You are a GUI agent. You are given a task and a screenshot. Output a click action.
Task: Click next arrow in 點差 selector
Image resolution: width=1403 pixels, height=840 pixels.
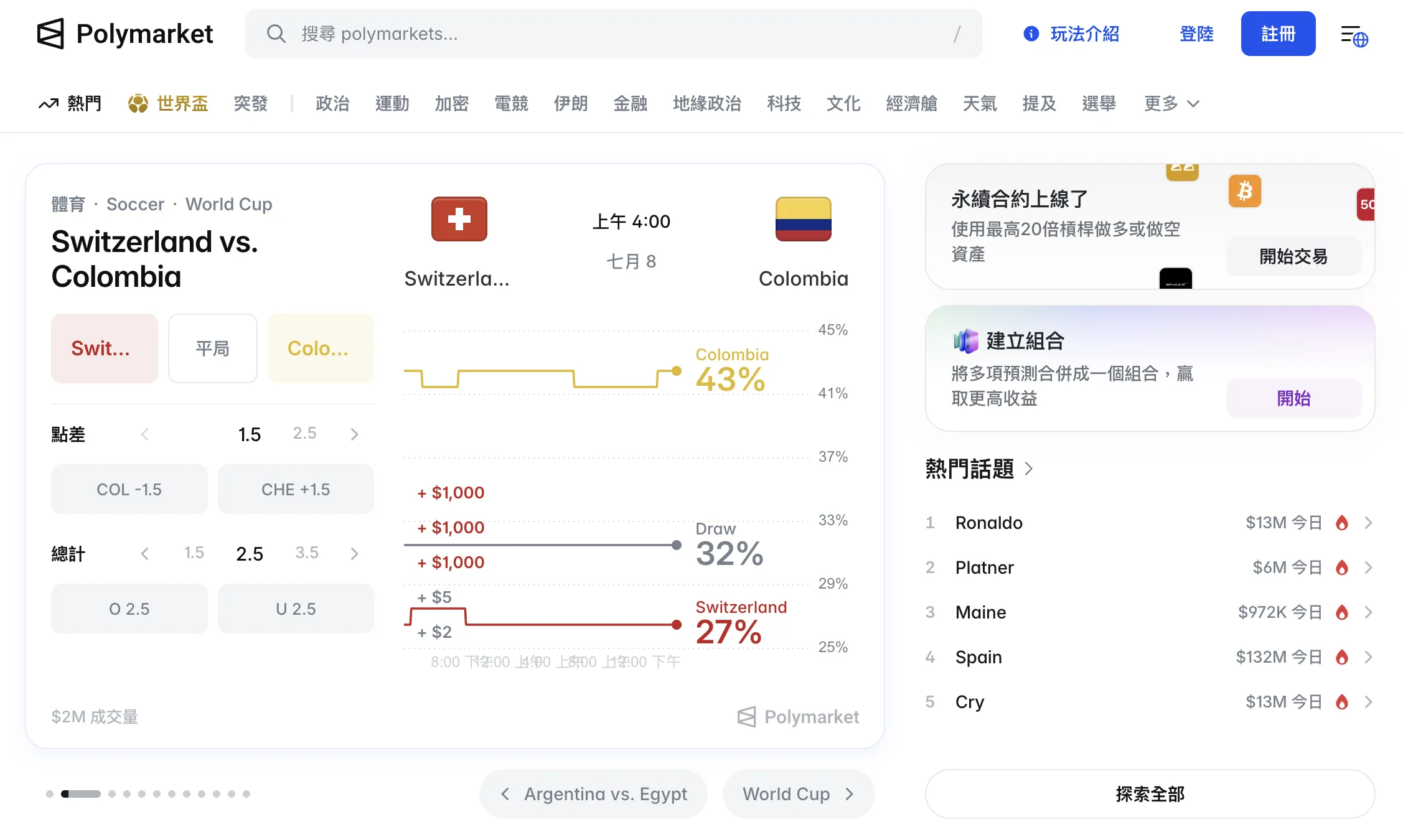pos(355,434)
